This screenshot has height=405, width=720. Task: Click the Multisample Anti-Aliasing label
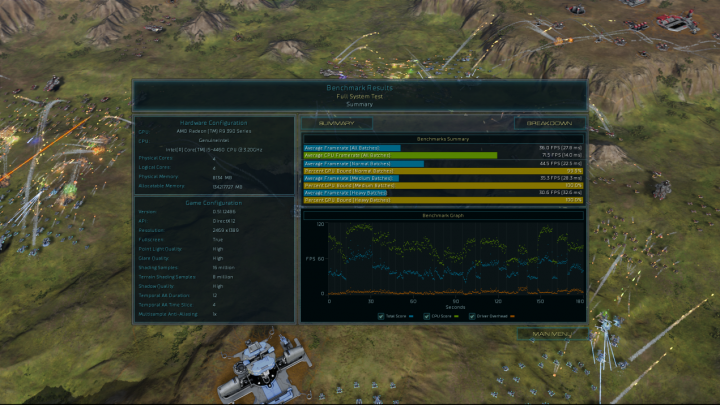[168, 314]
